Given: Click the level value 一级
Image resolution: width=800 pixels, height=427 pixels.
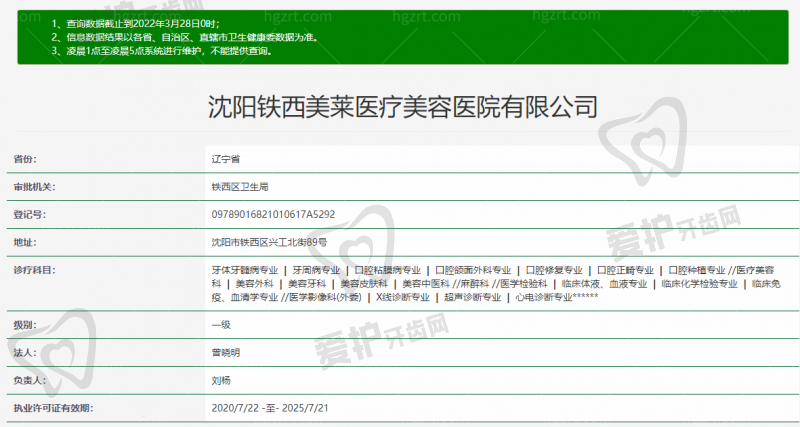Looking at the screenshot, I should click(221, 325).
